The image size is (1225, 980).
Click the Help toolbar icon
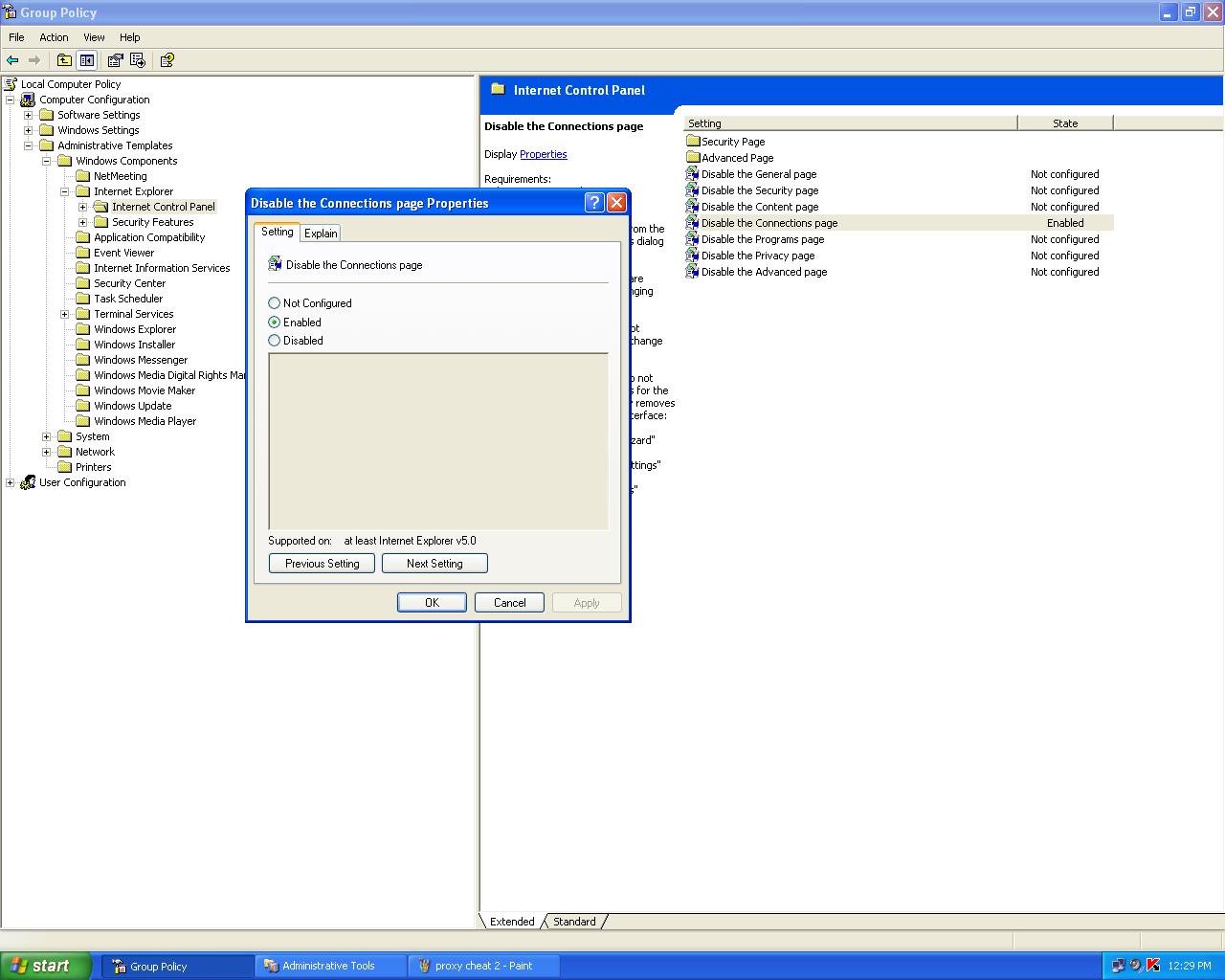tap(167, 60)
